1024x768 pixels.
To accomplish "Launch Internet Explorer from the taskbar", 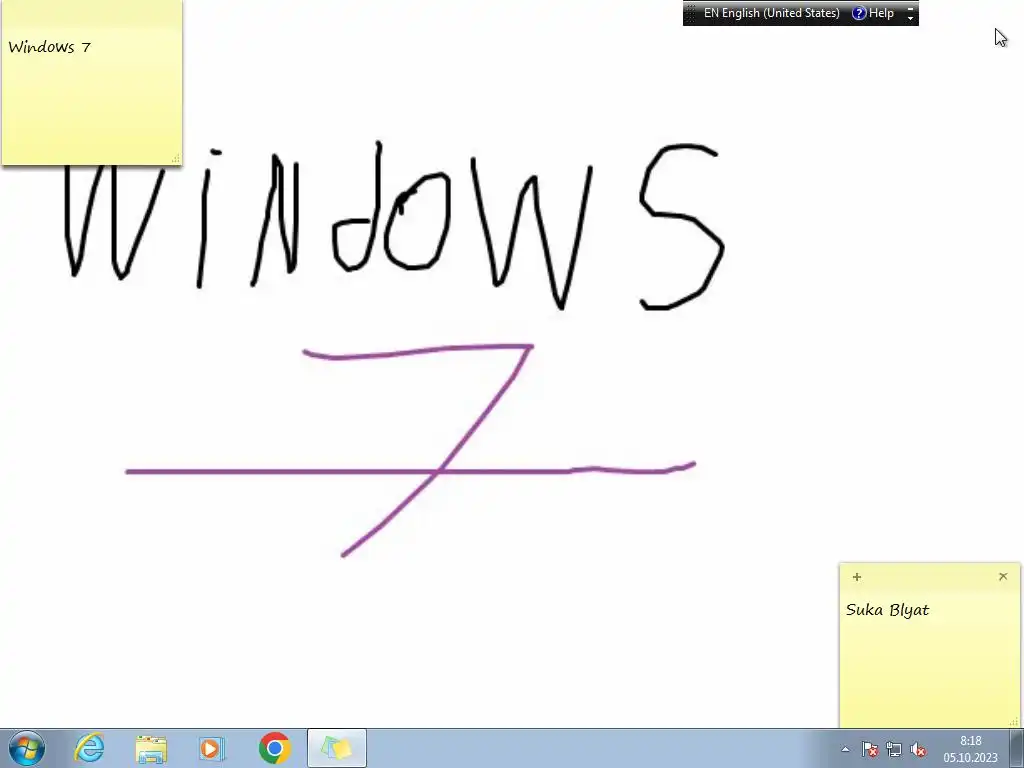I will point(89,748).
